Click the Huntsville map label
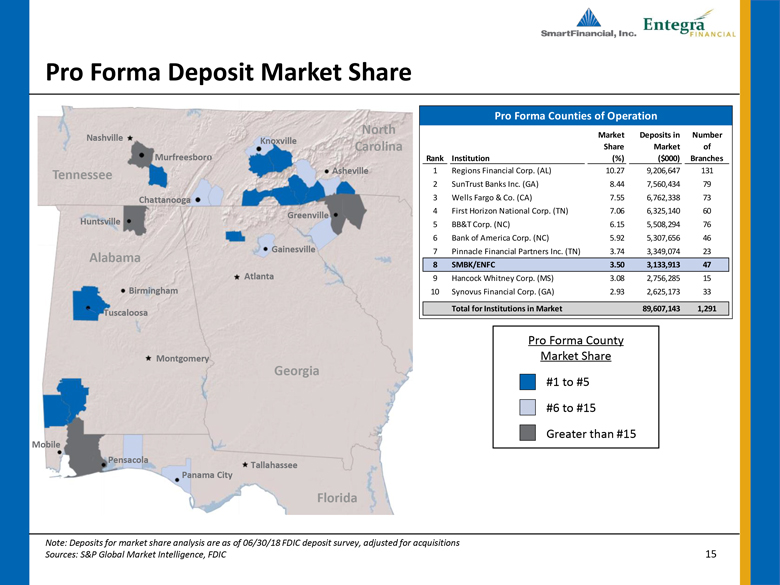 point(100,221)
